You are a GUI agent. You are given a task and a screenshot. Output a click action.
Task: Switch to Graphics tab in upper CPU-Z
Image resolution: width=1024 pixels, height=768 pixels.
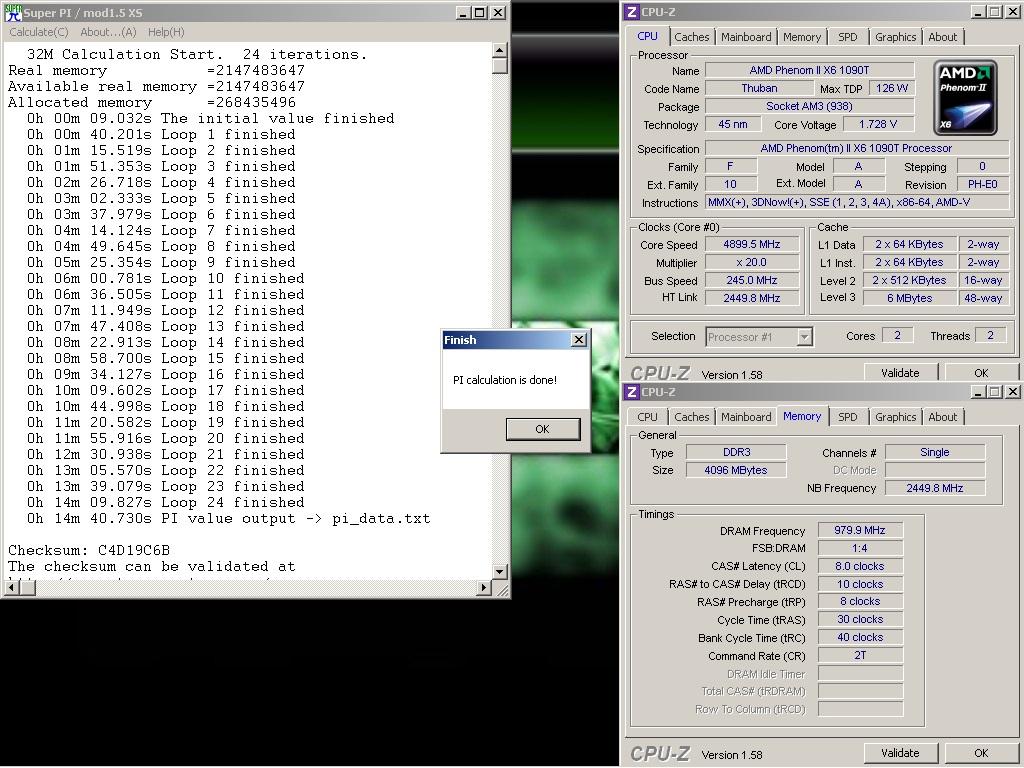coord(895,37)
